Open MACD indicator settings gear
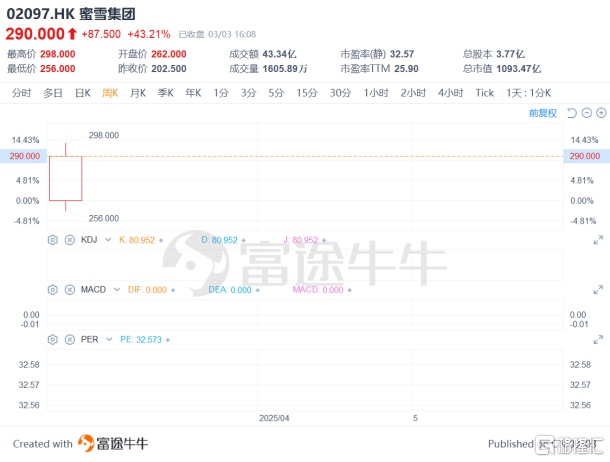Image resolution: width=610 pixels, height=462 pixels. [53, 289]
